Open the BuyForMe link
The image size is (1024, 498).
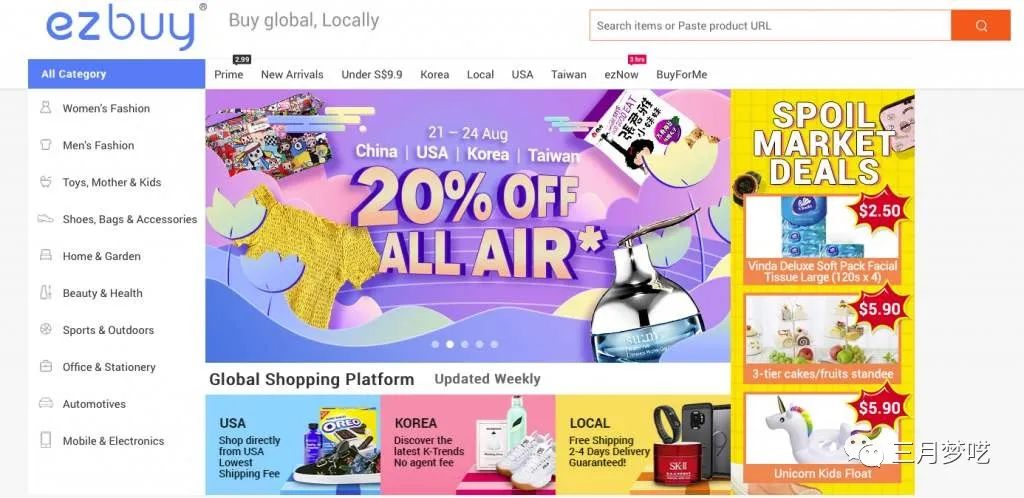(x=682, y=74)
